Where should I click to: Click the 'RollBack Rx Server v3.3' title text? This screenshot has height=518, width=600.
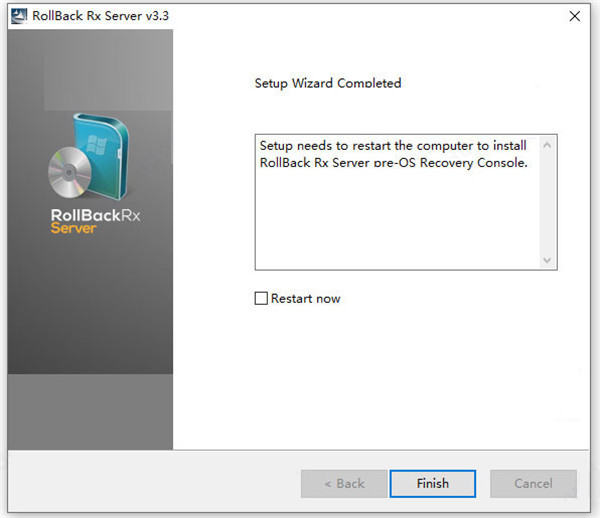click(x=100, y=16)
